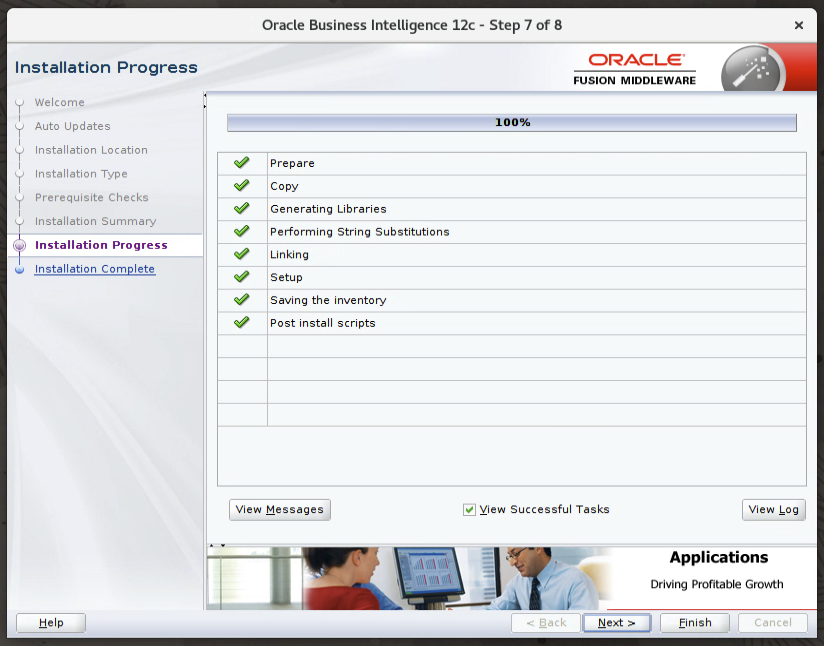The image size is (824, 646).
Task: Click the green checkmark beside Setup
Action: coord(242,276)
